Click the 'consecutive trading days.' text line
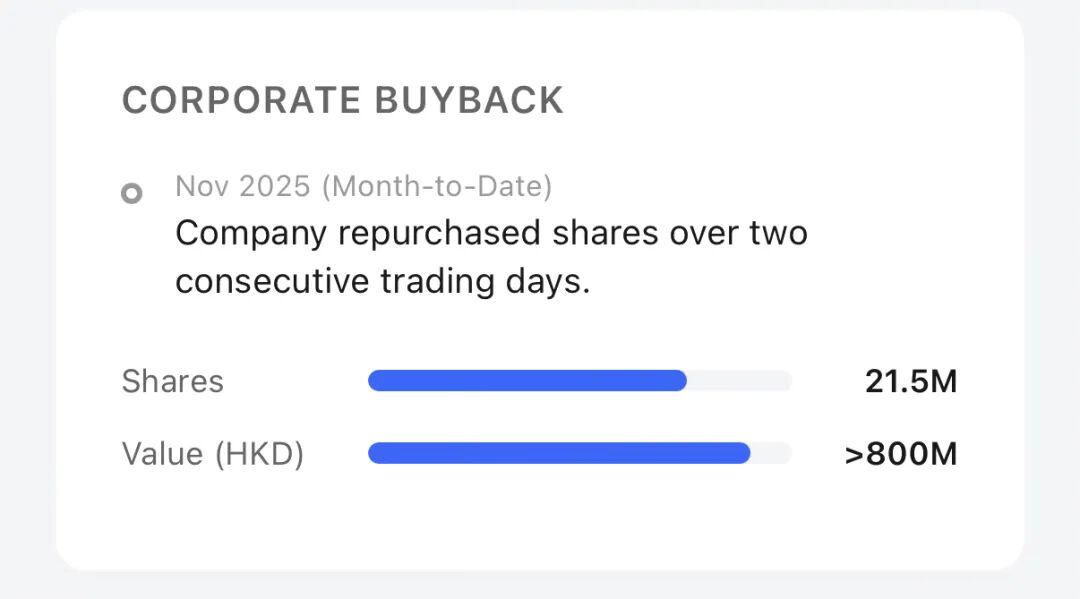Screen dimensions: 1080x599 point(383,281)
